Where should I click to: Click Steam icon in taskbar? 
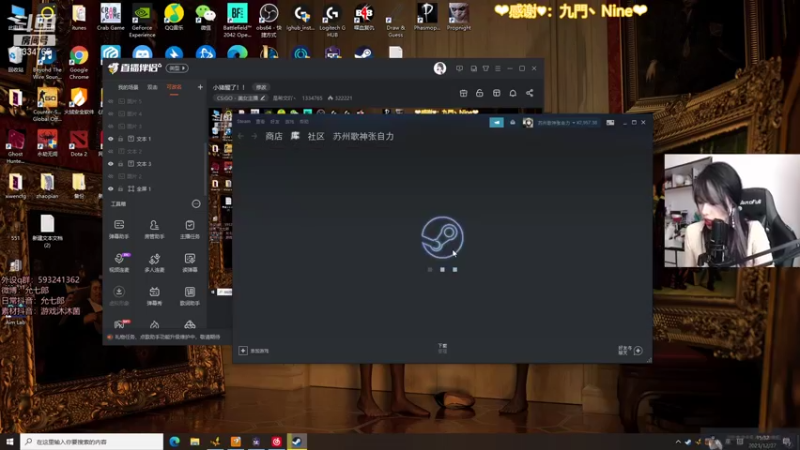pos(297,441)
